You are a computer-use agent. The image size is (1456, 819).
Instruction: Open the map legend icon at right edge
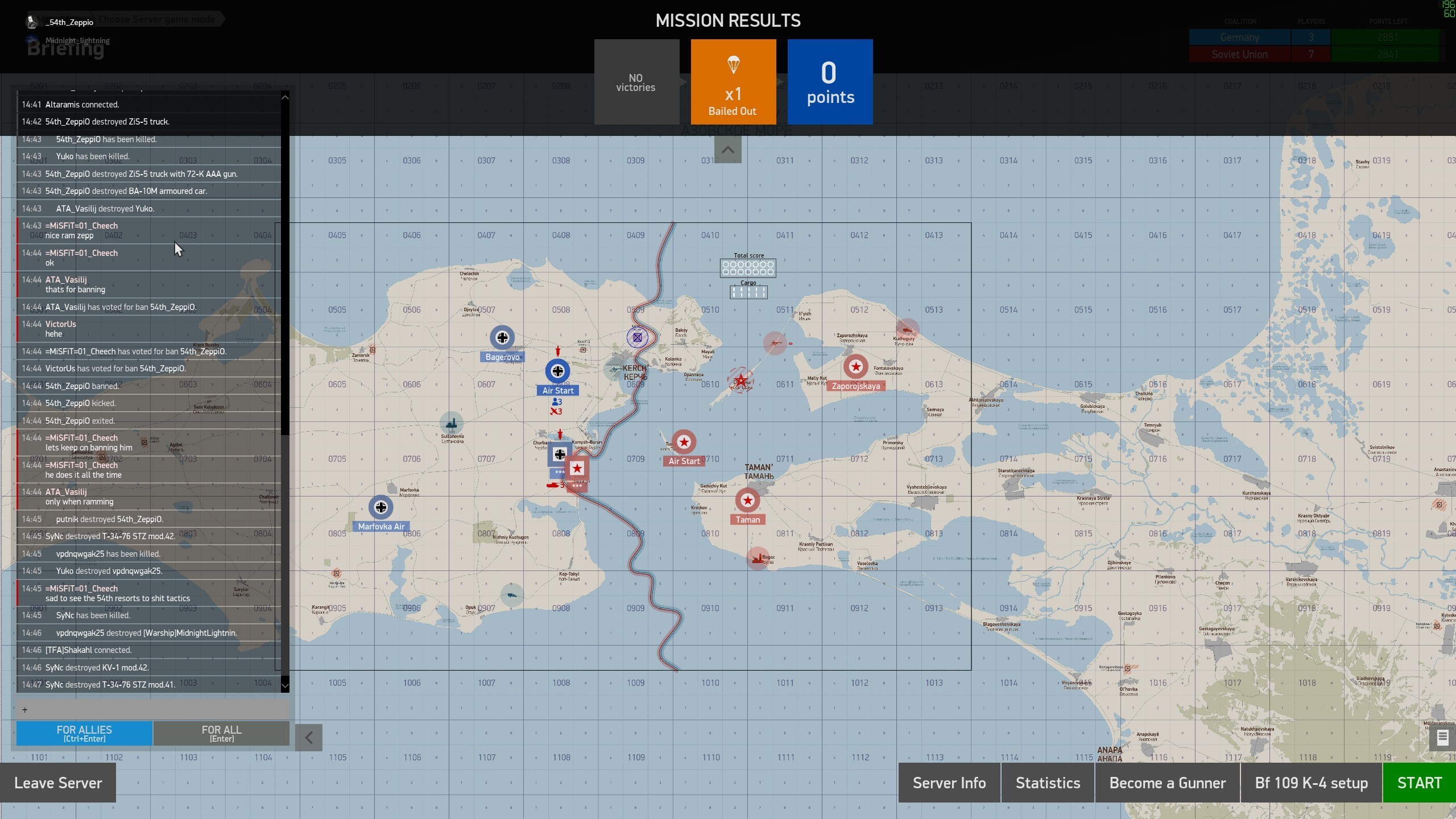1442,738
